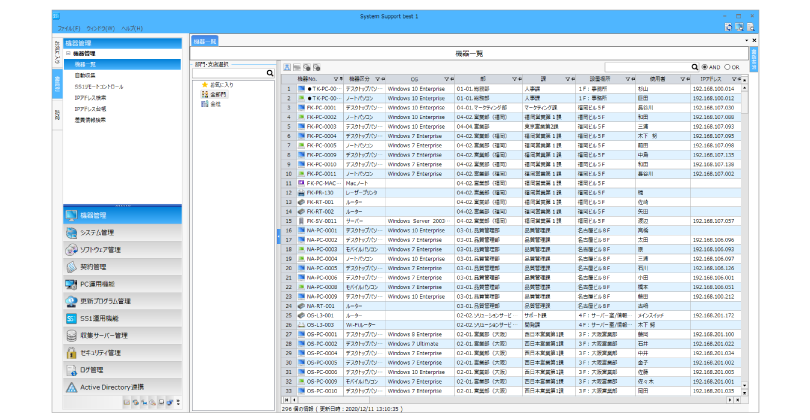Click the 更新プログラム管理 cloud icon
The image size is (810, 420).
[x=71, y=301]
